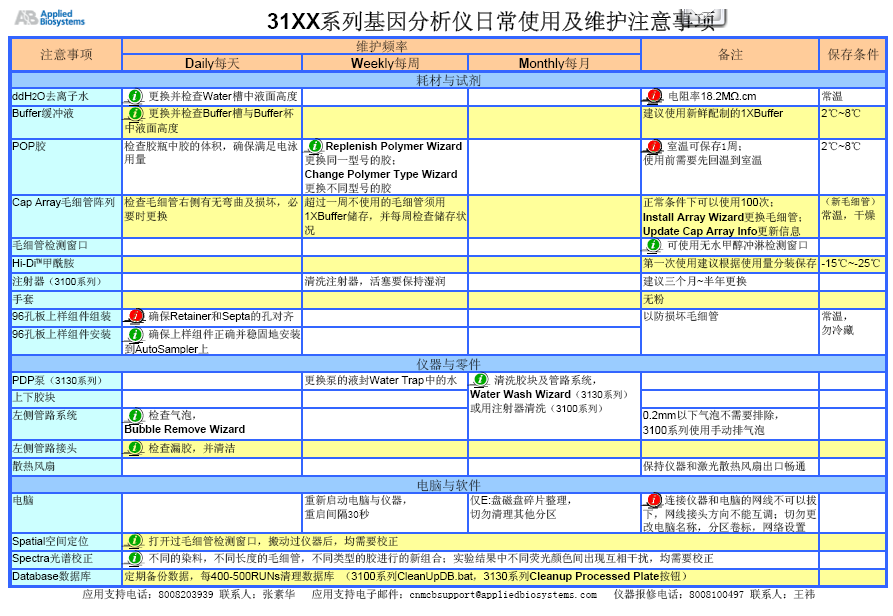Click the Install Array Wizard更换毛细管 text
Image resolution: width=893 pixels, height=616 pixels.
pos(722,217)
